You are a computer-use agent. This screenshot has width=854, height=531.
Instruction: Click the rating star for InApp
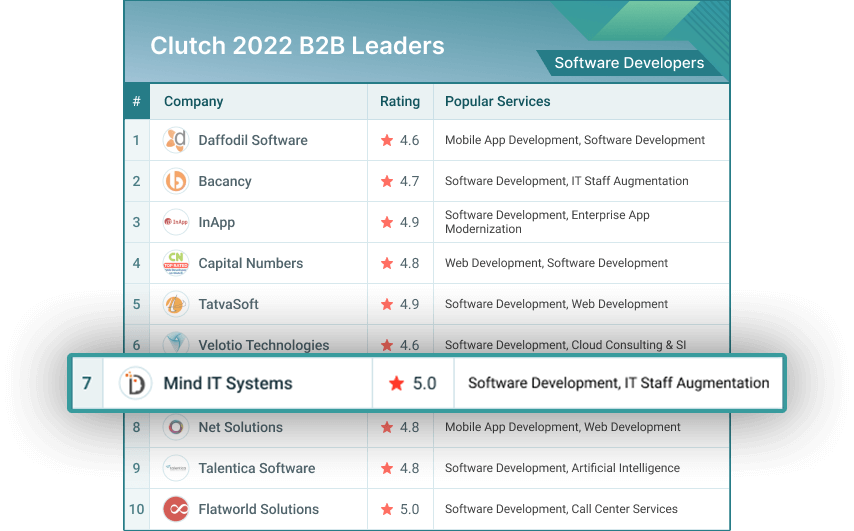click(x=387, y=222)
